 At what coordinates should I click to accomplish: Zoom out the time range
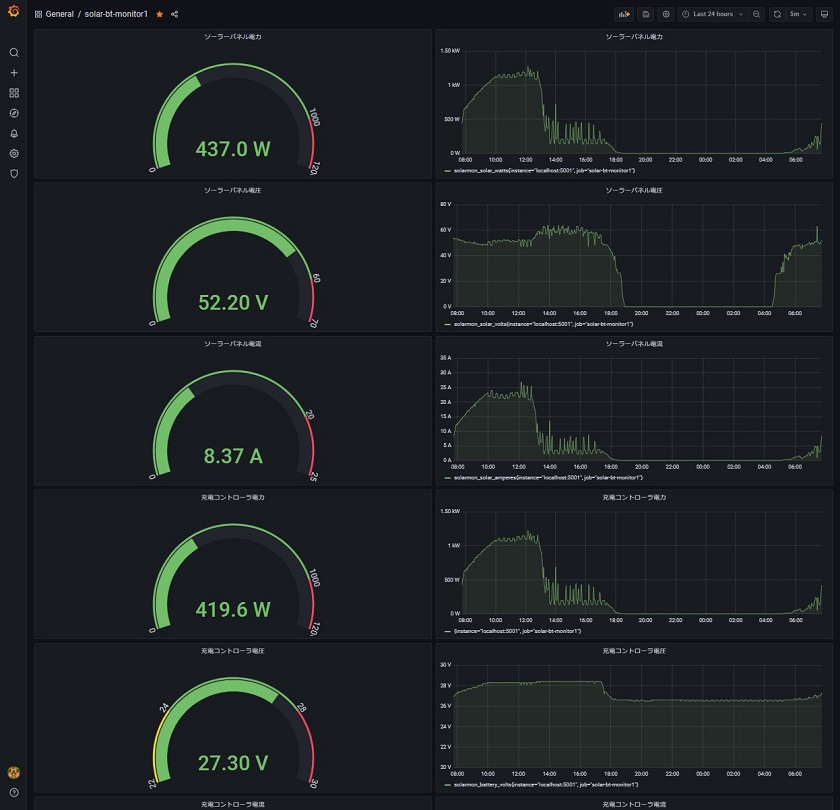pos(756,14)
